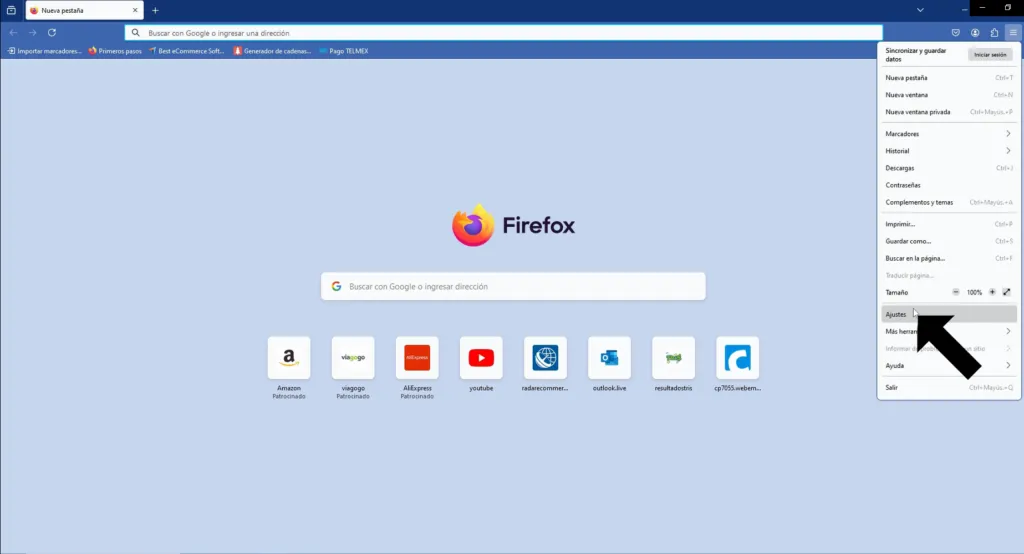Open a new tab with plus button

point(155,10)
